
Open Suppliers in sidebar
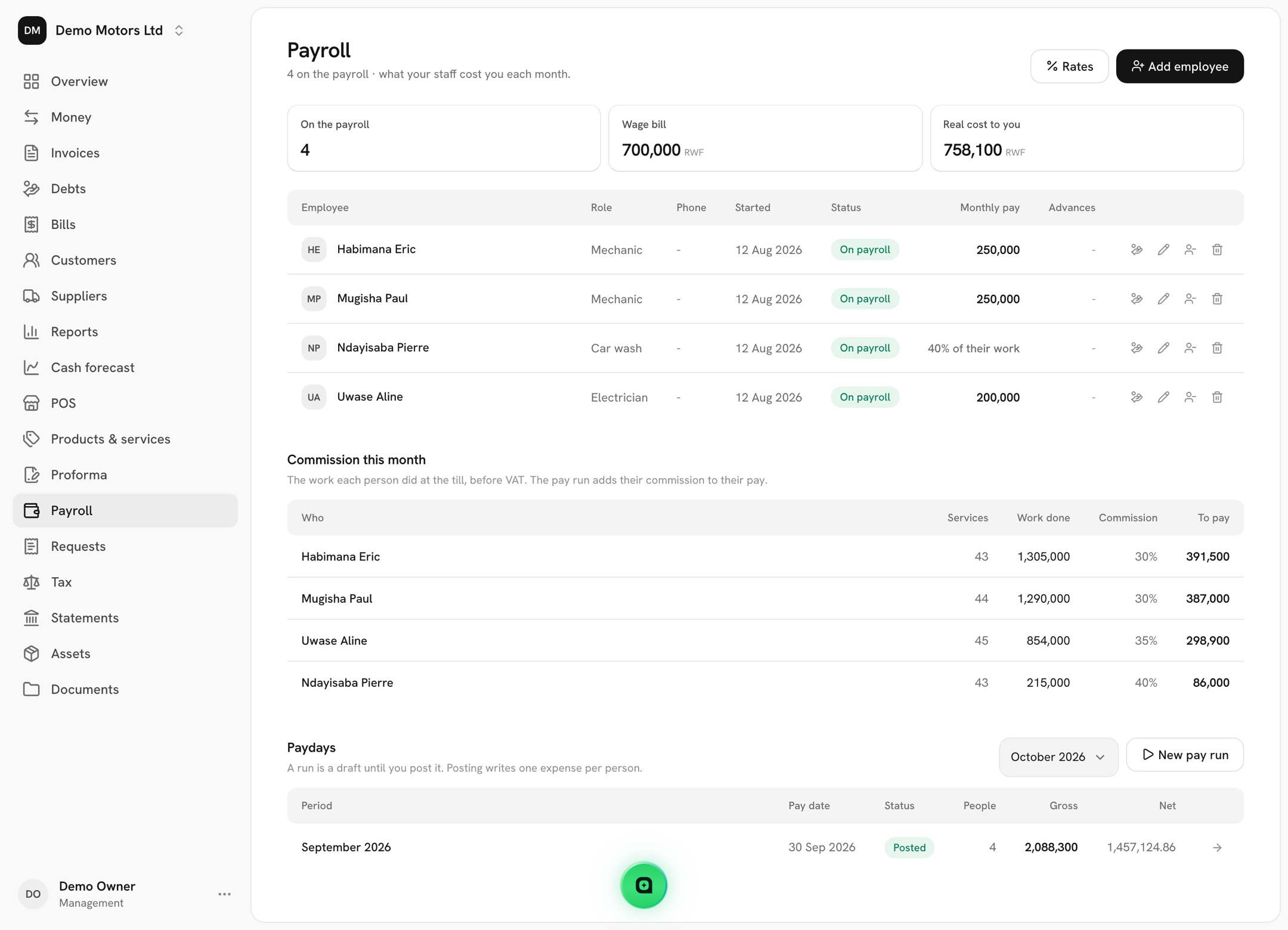[125, 296]
